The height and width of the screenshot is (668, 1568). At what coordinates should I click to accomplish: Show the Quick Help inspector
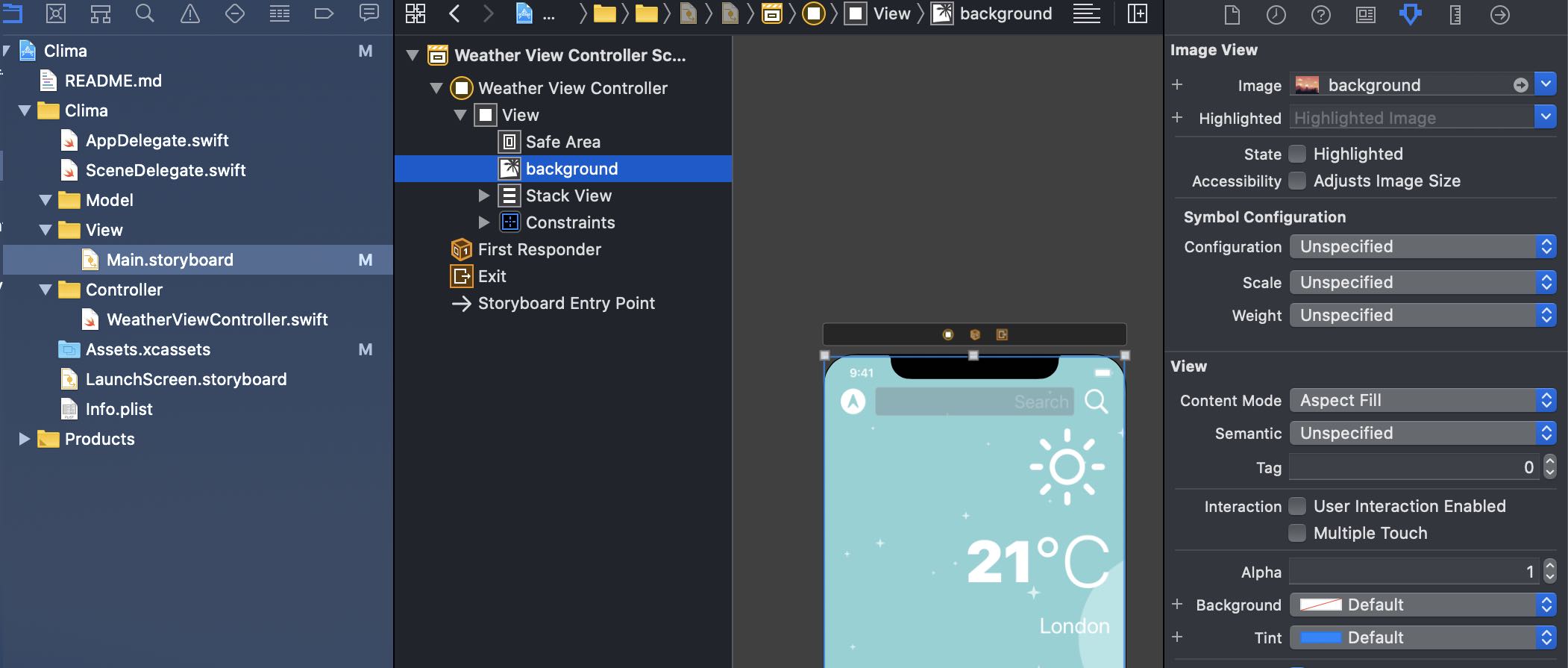pos(1321,15)
